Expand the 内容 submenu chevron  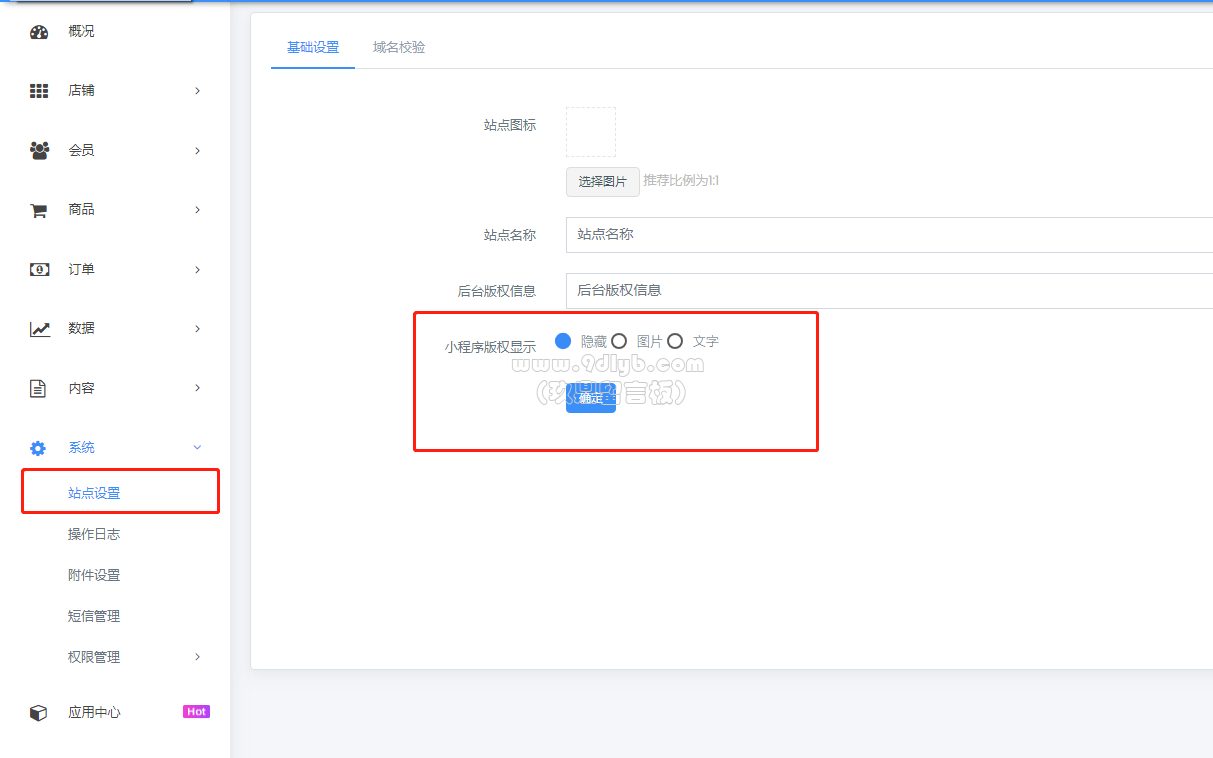coord(197,388)
